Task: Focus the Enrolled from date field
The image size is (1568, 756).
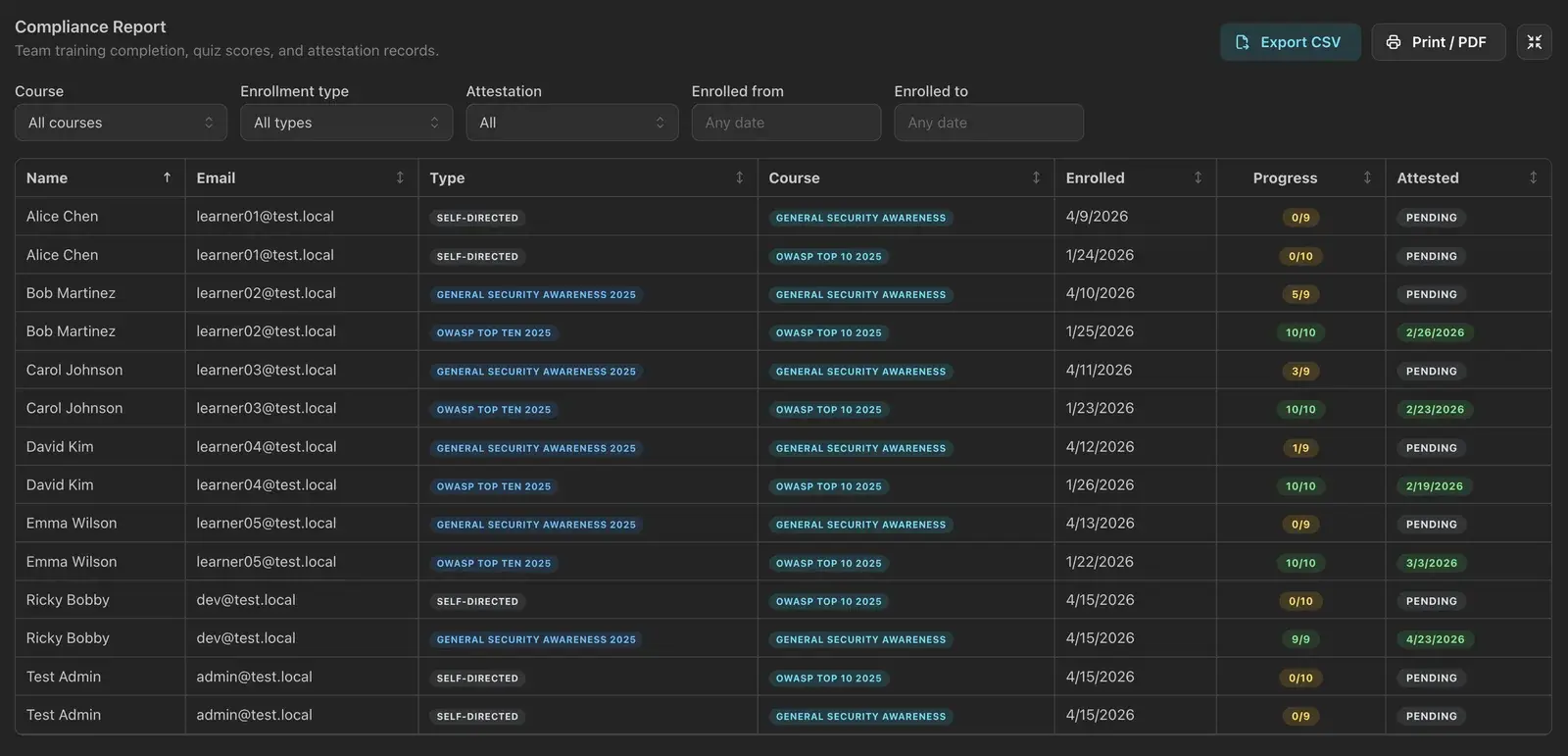Action: point(786,123)
